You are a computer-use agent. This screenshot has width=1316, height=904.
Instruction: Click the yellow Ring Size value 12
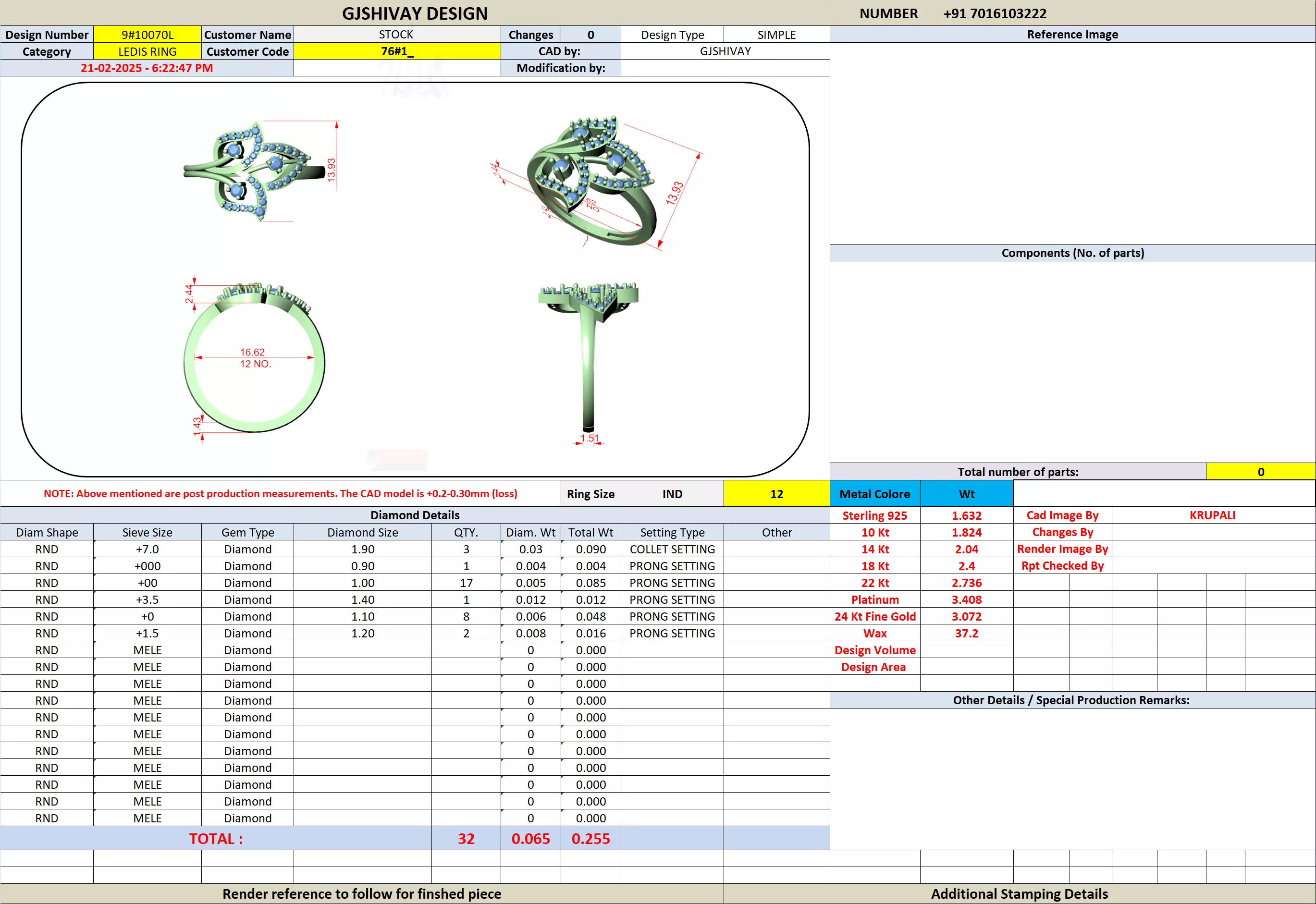[x=776, y=494]
